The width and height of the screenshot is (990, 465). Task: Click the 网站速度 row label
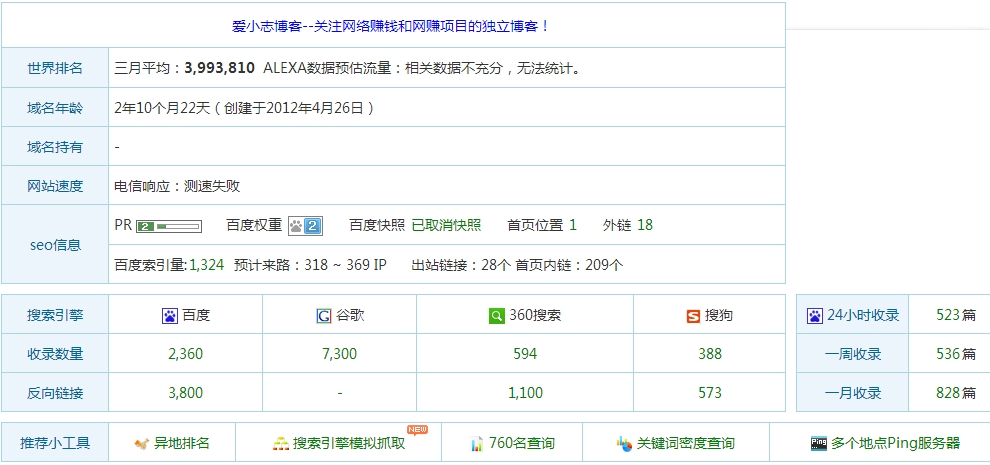click(x=55, y=186)
